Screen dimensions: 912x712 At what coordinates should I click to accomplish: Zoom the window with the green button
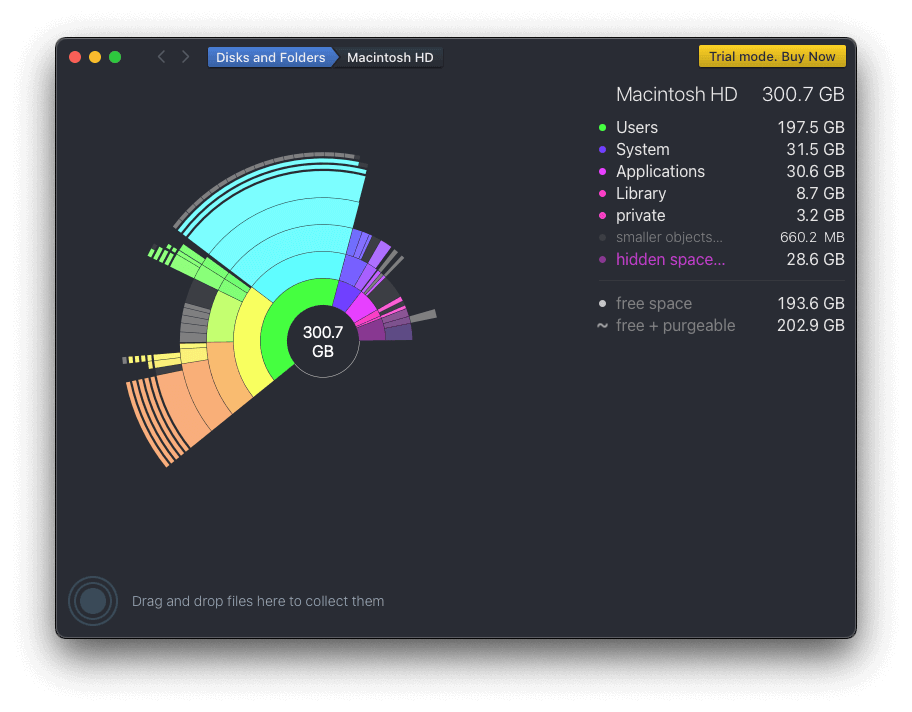pos(115,57)
